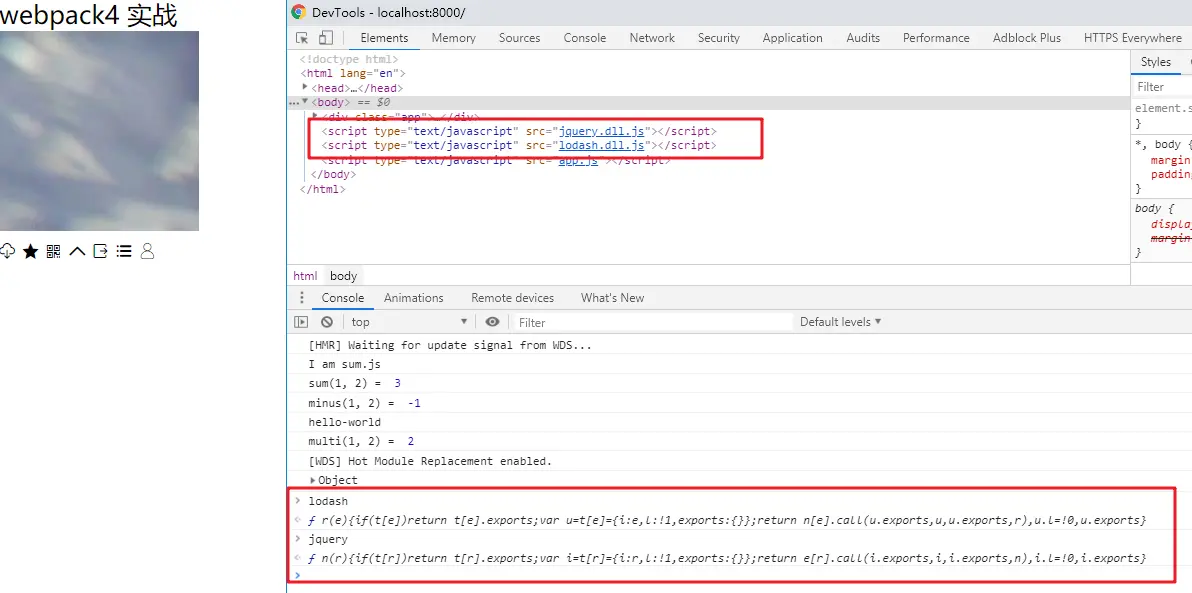
Task: Click the 'lodash' console input entry
Action: pyautogui.click(x=328, y=501)
